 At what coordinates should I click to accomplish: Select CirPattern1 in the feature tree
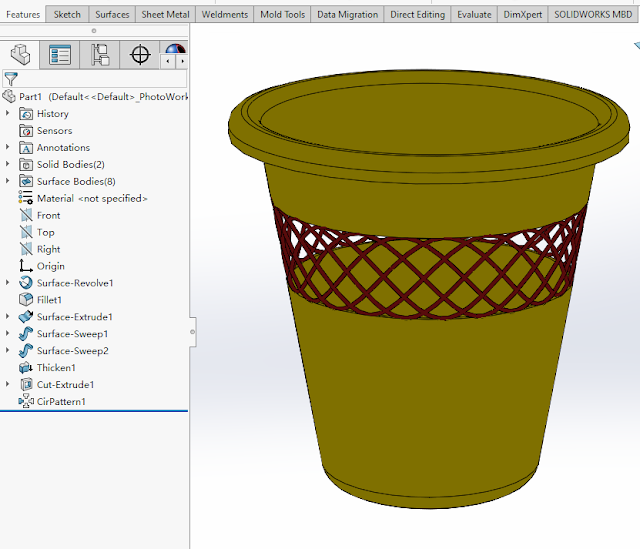[61, 402]
